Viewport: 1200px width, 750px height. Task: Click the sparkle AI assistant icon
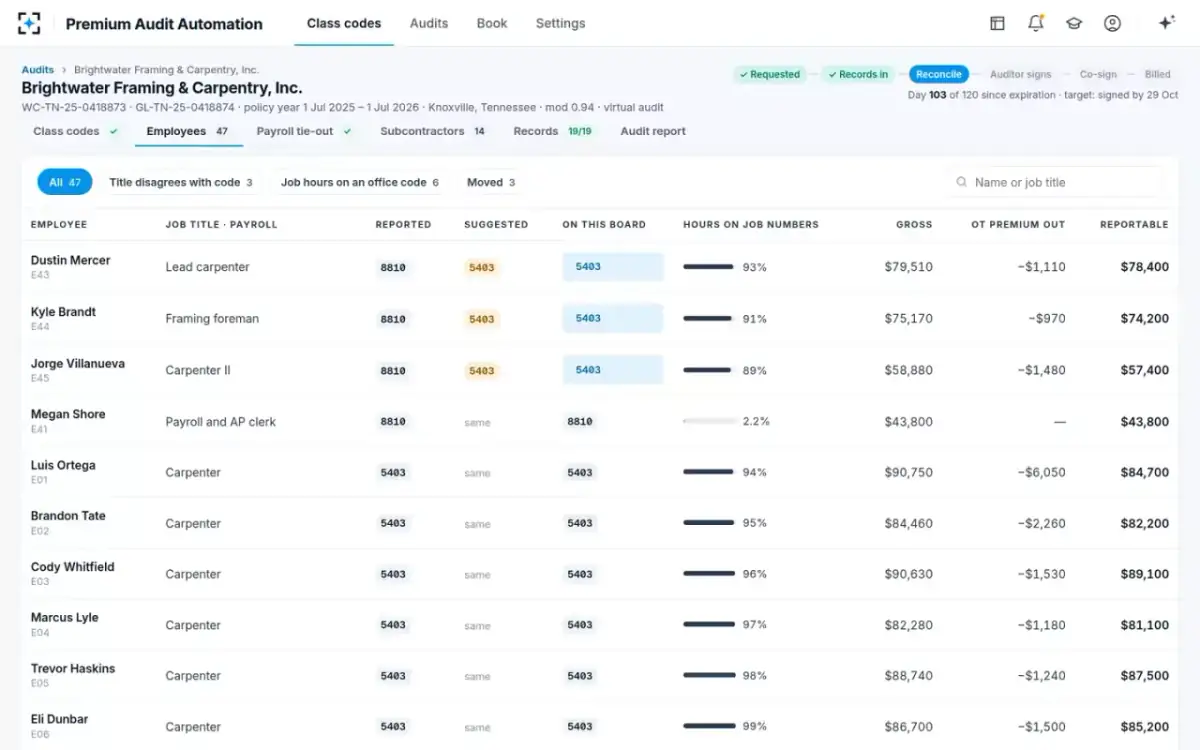point(1166,23)
